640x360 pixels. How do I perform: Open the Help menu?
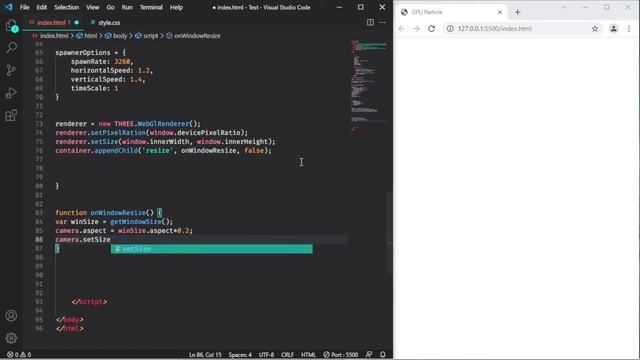click(176, 7)
